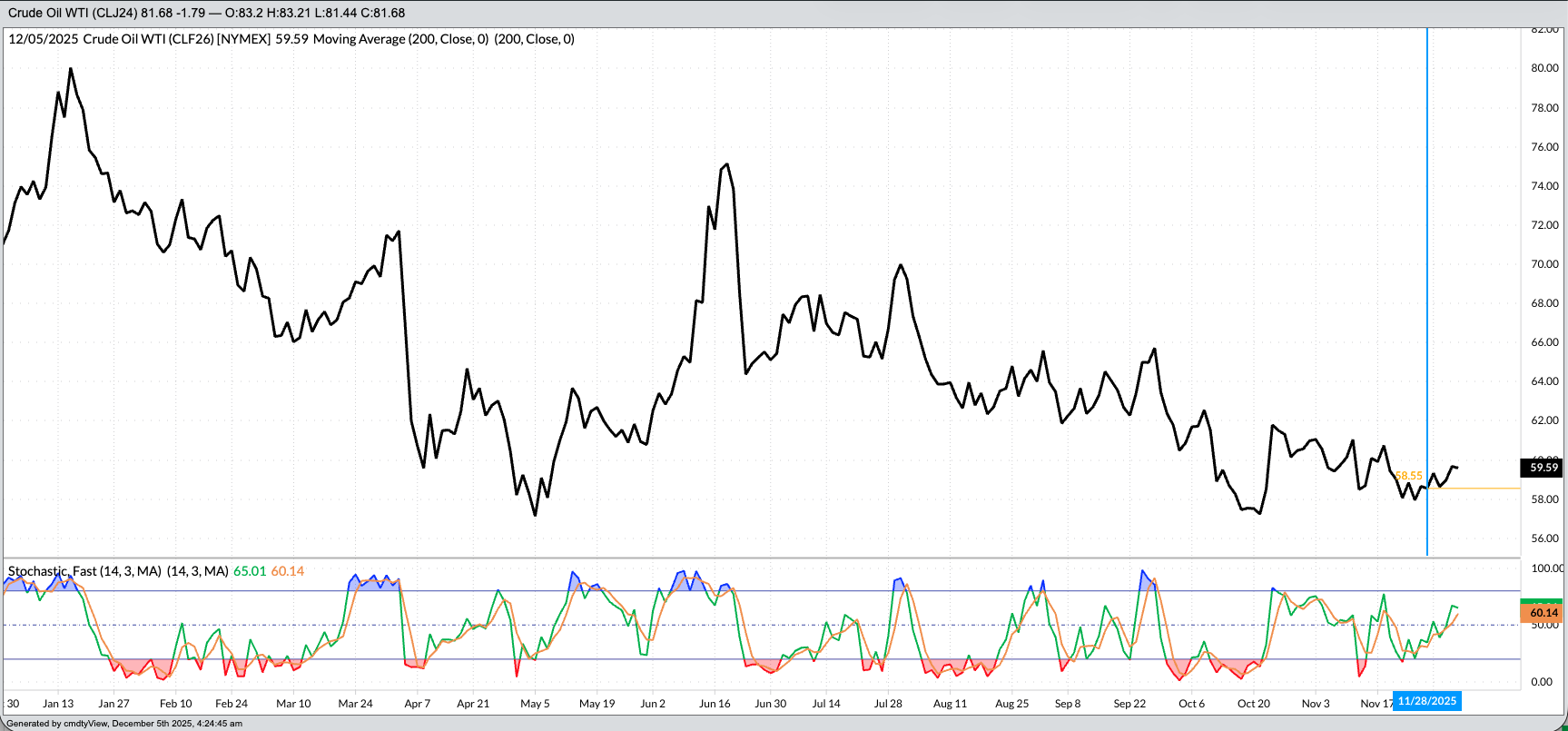Viewport: 1568px width, 731px height.
Task: Click the Jun 16 date on time axis
Action: (x=715, y=704)
